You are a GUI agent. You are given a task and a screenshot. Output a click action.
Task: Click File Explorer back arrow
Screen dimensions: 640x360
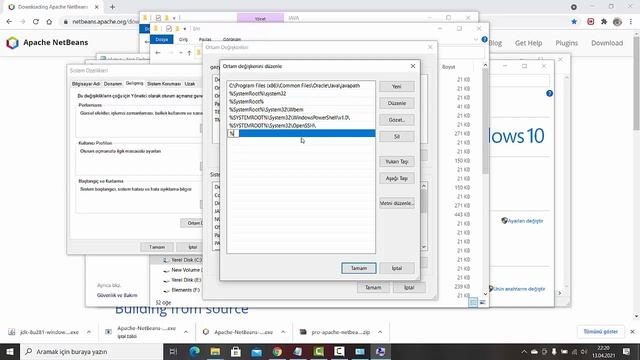(158, 53)
